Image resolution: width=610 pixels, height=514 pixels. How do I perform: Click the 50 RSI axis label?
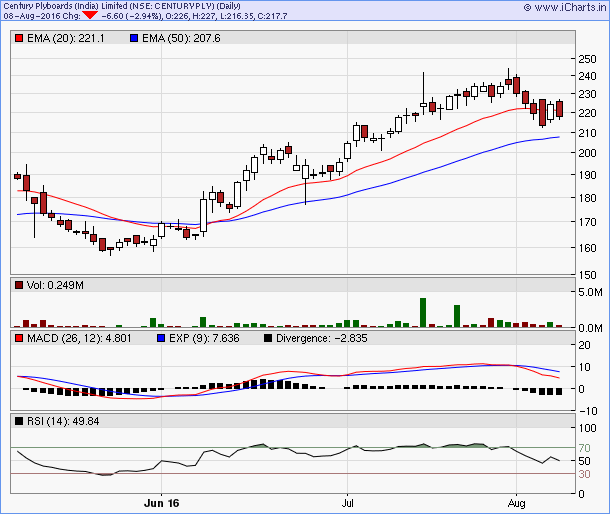pyautogui.click(x=584, y=461)
